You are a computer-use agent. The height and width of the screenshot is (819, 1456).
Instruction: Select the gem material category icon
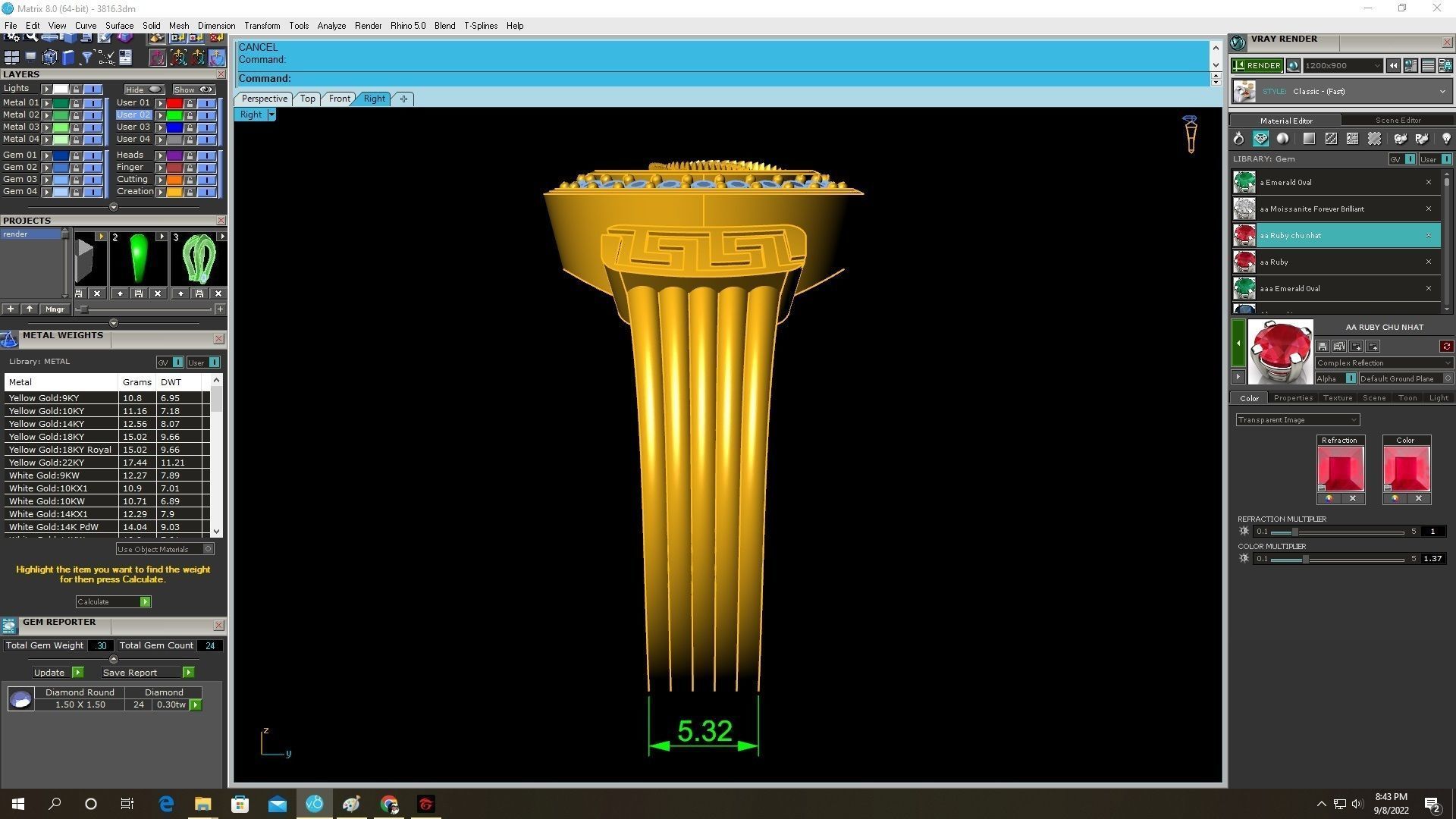coord(1260,139)
